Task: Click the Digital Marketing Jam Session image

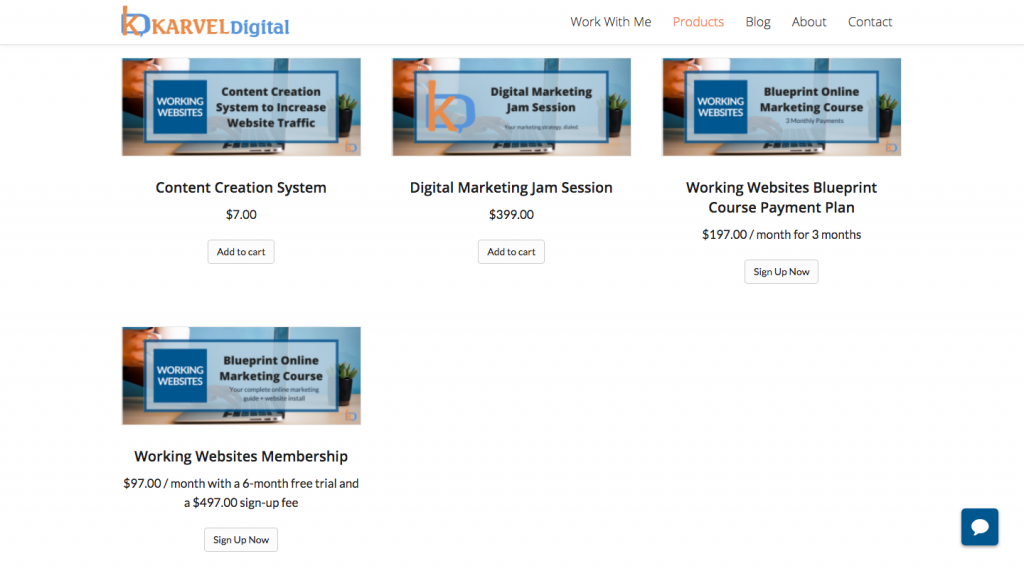Action: [511, 107]
